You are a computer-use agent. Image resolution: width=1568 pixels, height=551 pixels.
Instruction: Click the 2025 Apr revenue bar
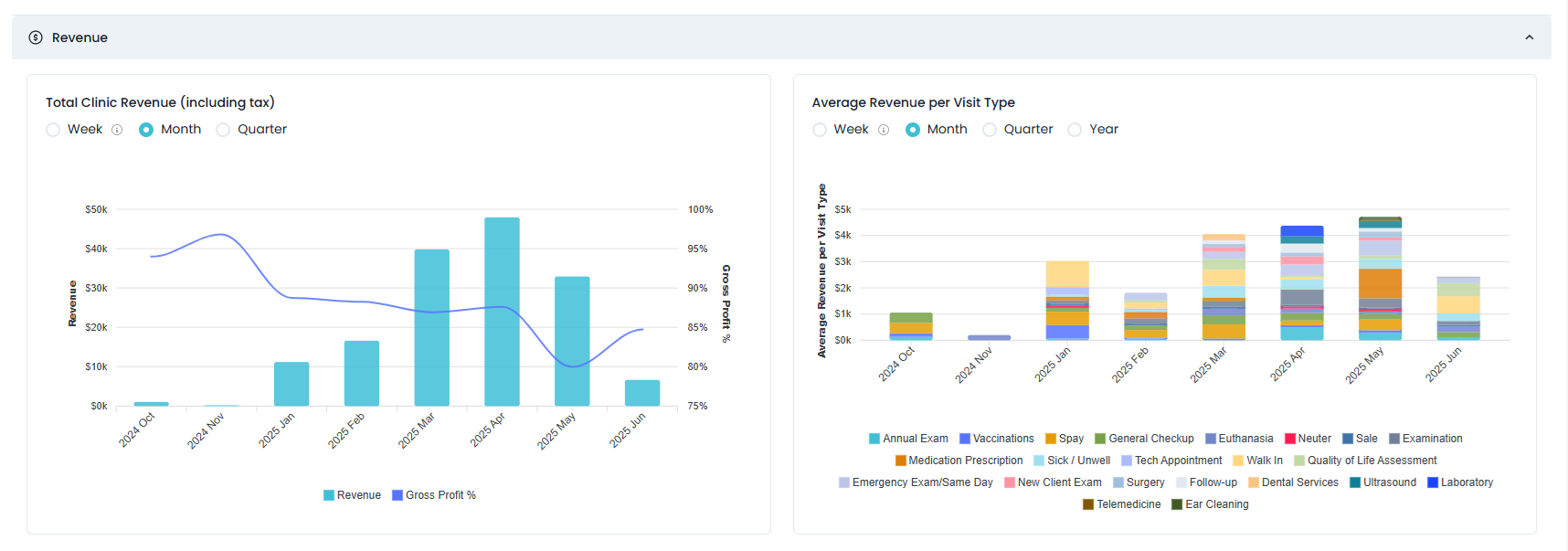[x=502, y=311]
